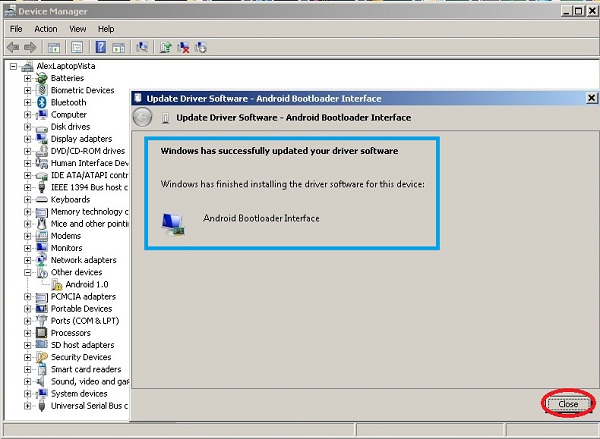Expand the PCMCIA adapters node

[x=27, y=297]
